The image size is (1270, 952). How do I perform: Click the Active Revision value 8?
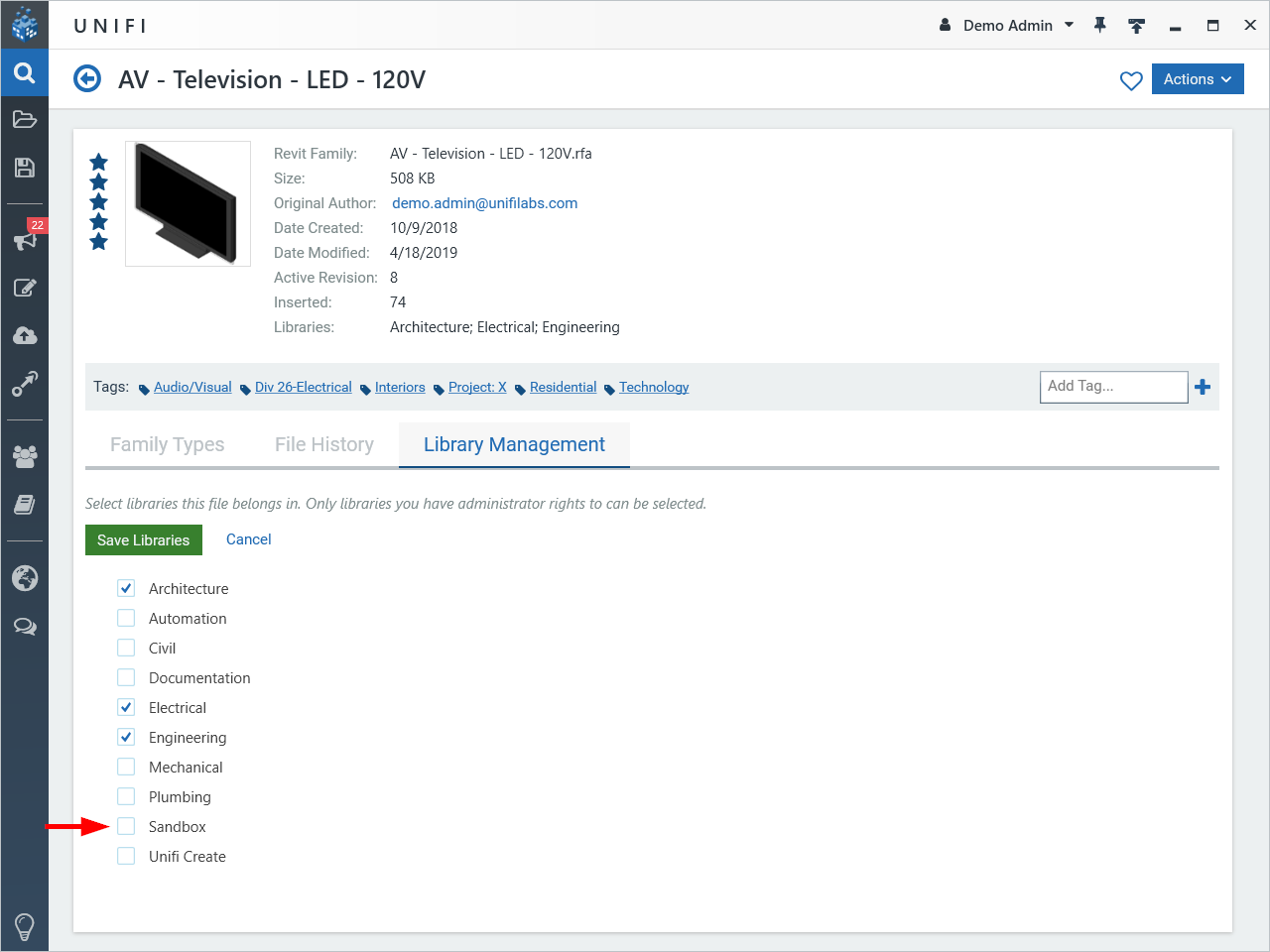click(394, 278)
